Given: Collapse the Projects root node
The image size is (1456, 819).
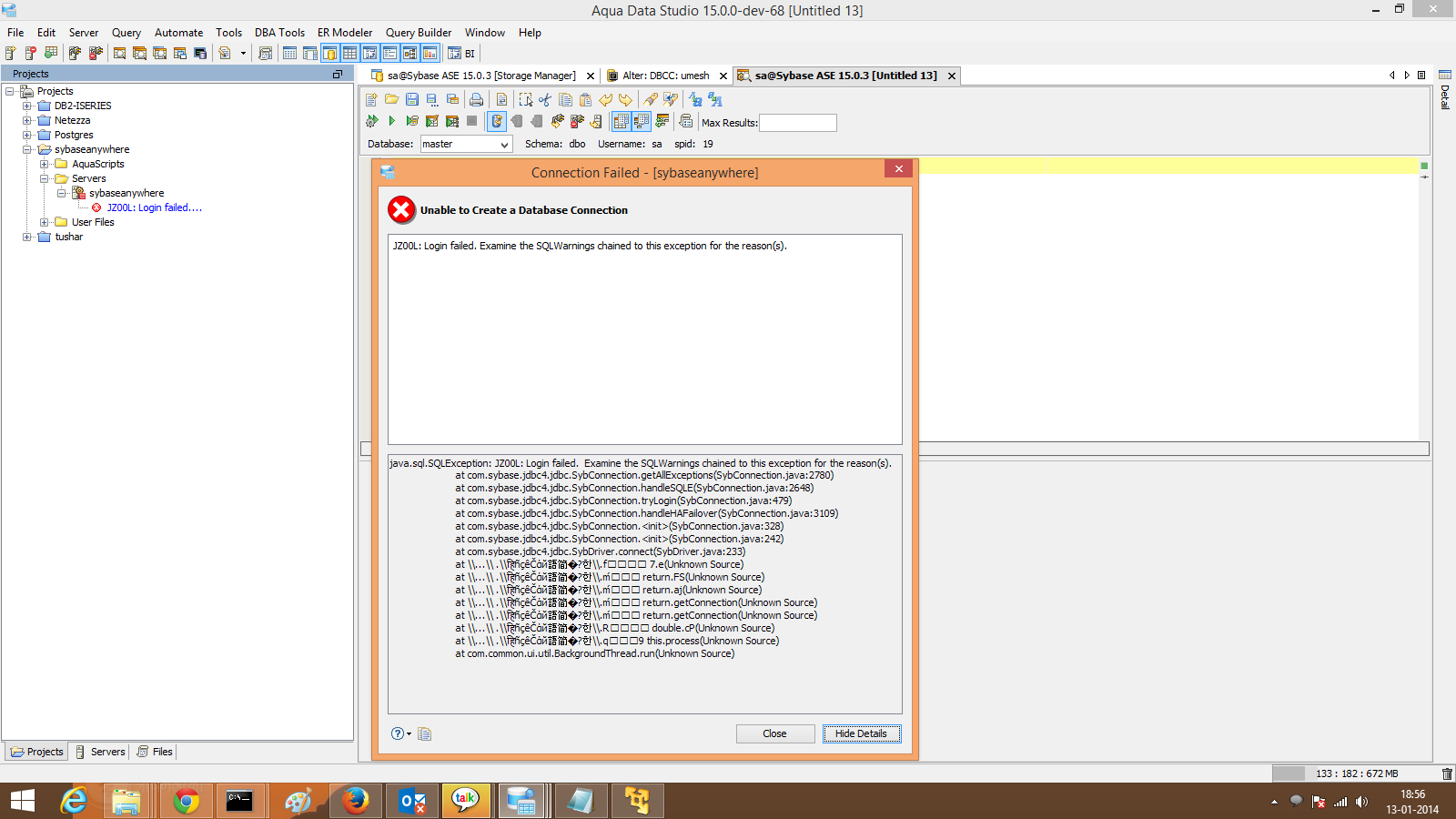Looking at the screenshot, I should [x=10, y=91].
